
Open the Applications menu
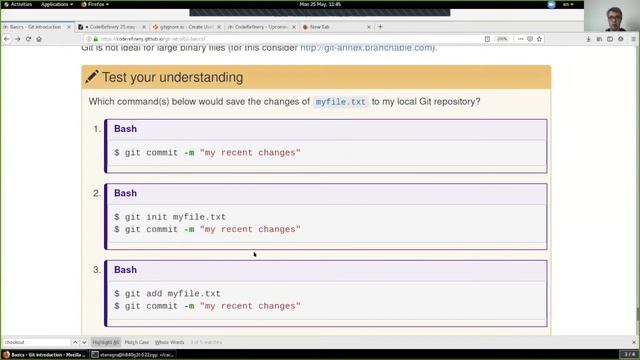click(x=57, y=4)
